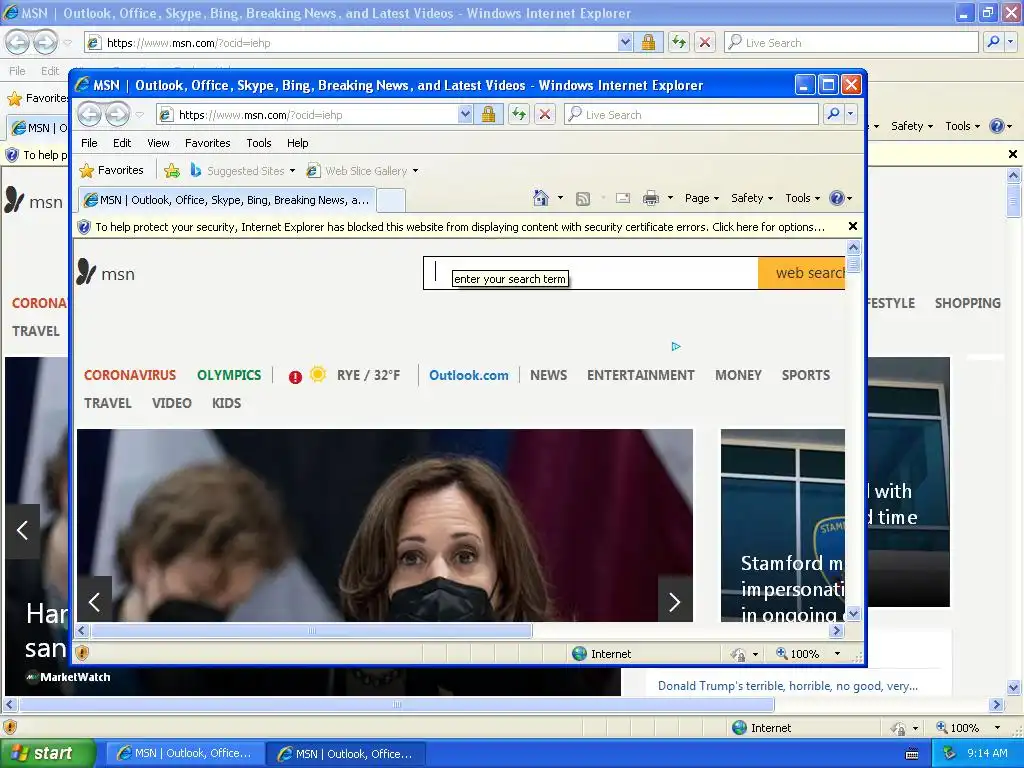Open the address bar dropdown in front window

(x=465, y=114)
